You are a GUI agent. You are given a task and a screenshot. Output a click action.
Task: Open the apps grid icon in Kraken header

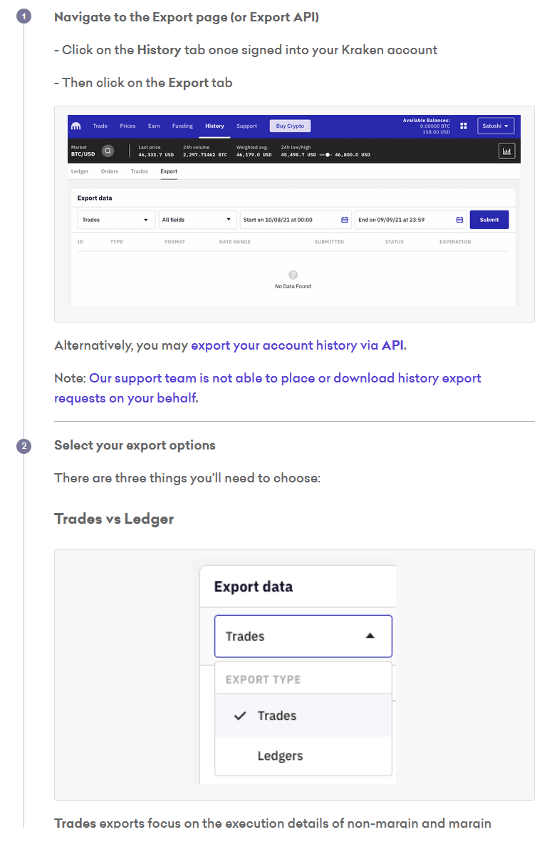463,126
